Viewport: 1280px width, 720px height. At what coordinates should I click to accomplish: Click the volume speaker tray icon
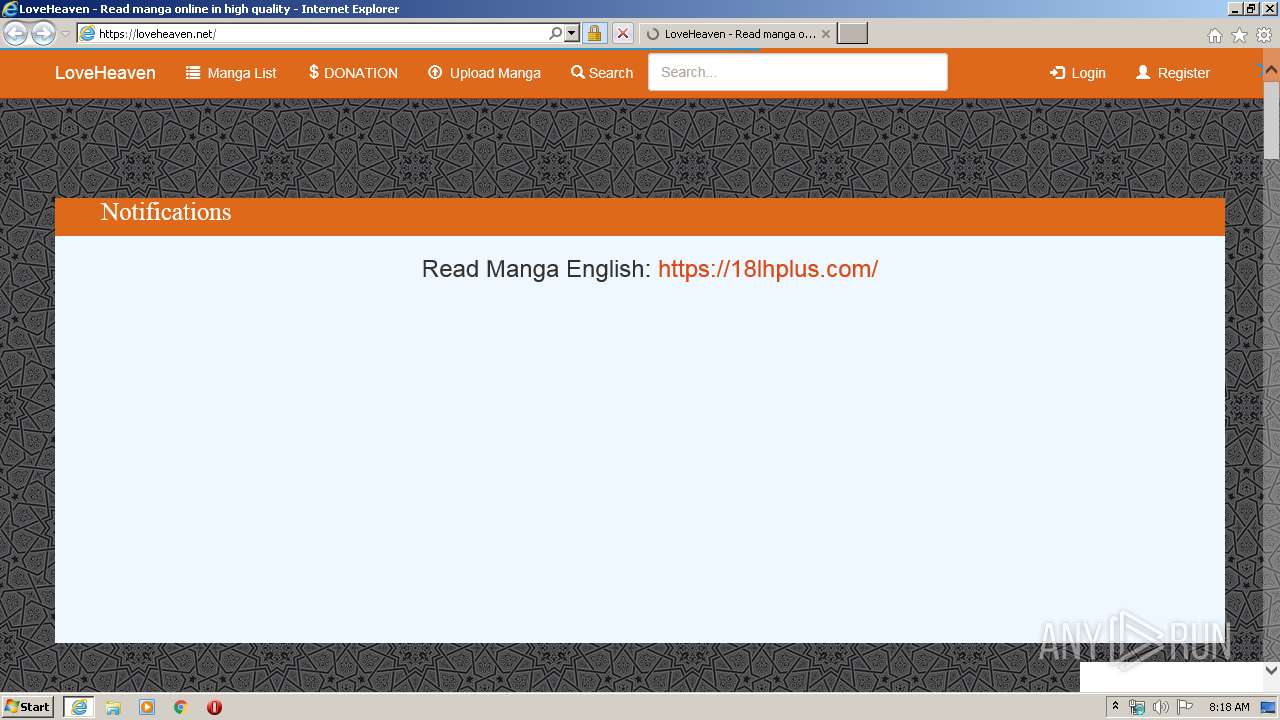click(x=1161, y=707)
